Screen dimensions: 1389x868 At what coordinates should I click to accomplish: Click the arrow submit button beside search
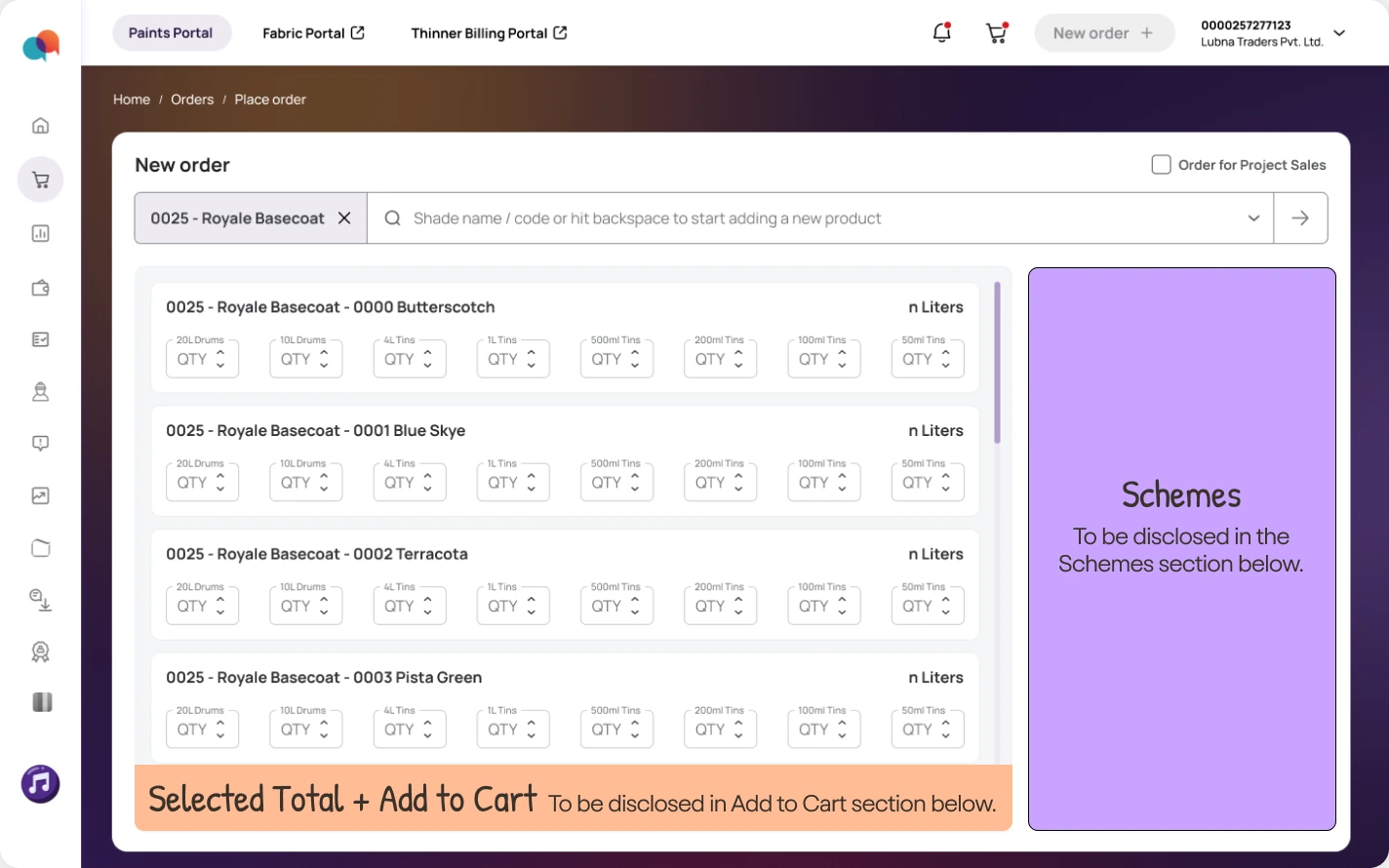tap(1300, 218)
